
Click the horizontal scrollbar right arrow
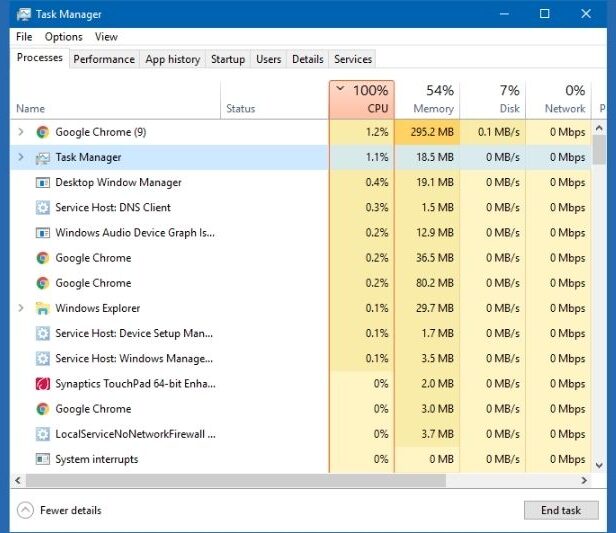584,480
